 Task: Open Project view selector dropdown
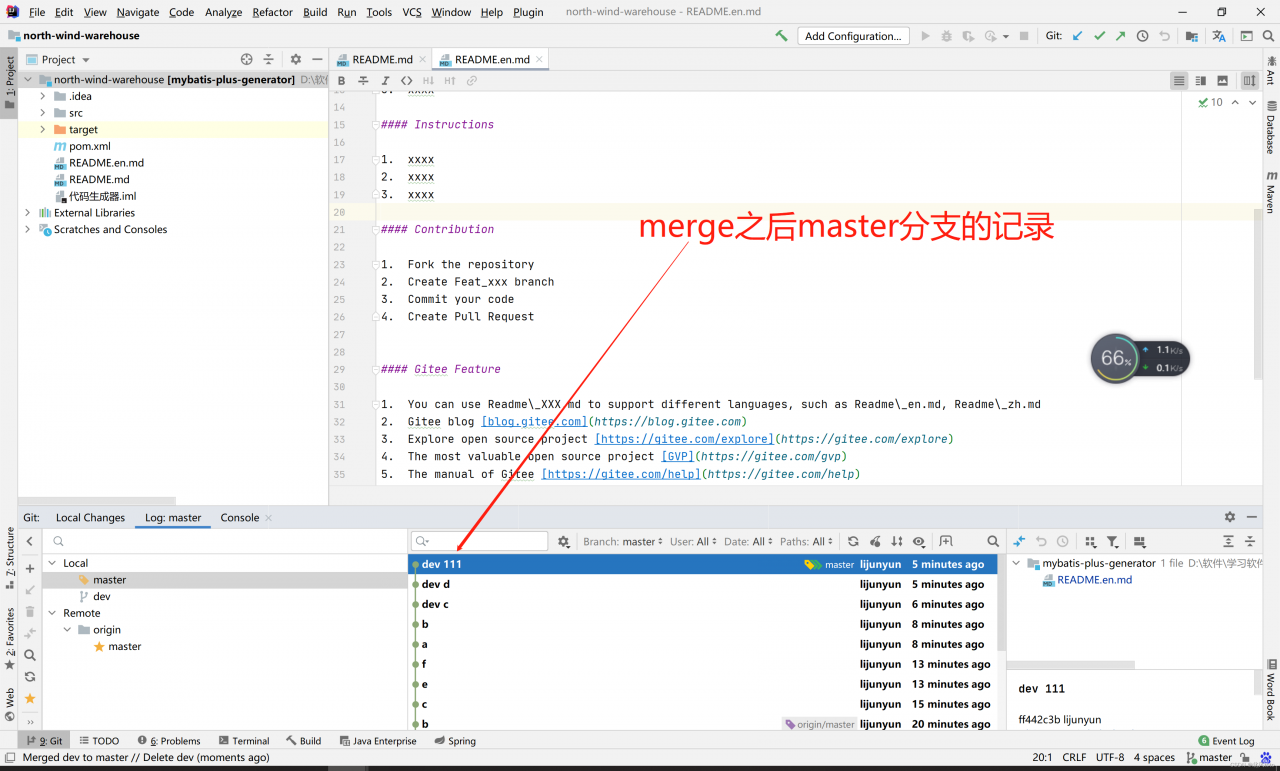pyautogui.click(x=59, y=59)
